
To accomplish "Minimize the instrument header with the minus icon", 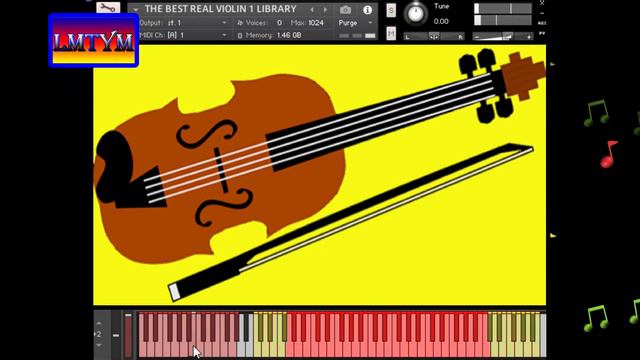I will (x=542, y=13).
